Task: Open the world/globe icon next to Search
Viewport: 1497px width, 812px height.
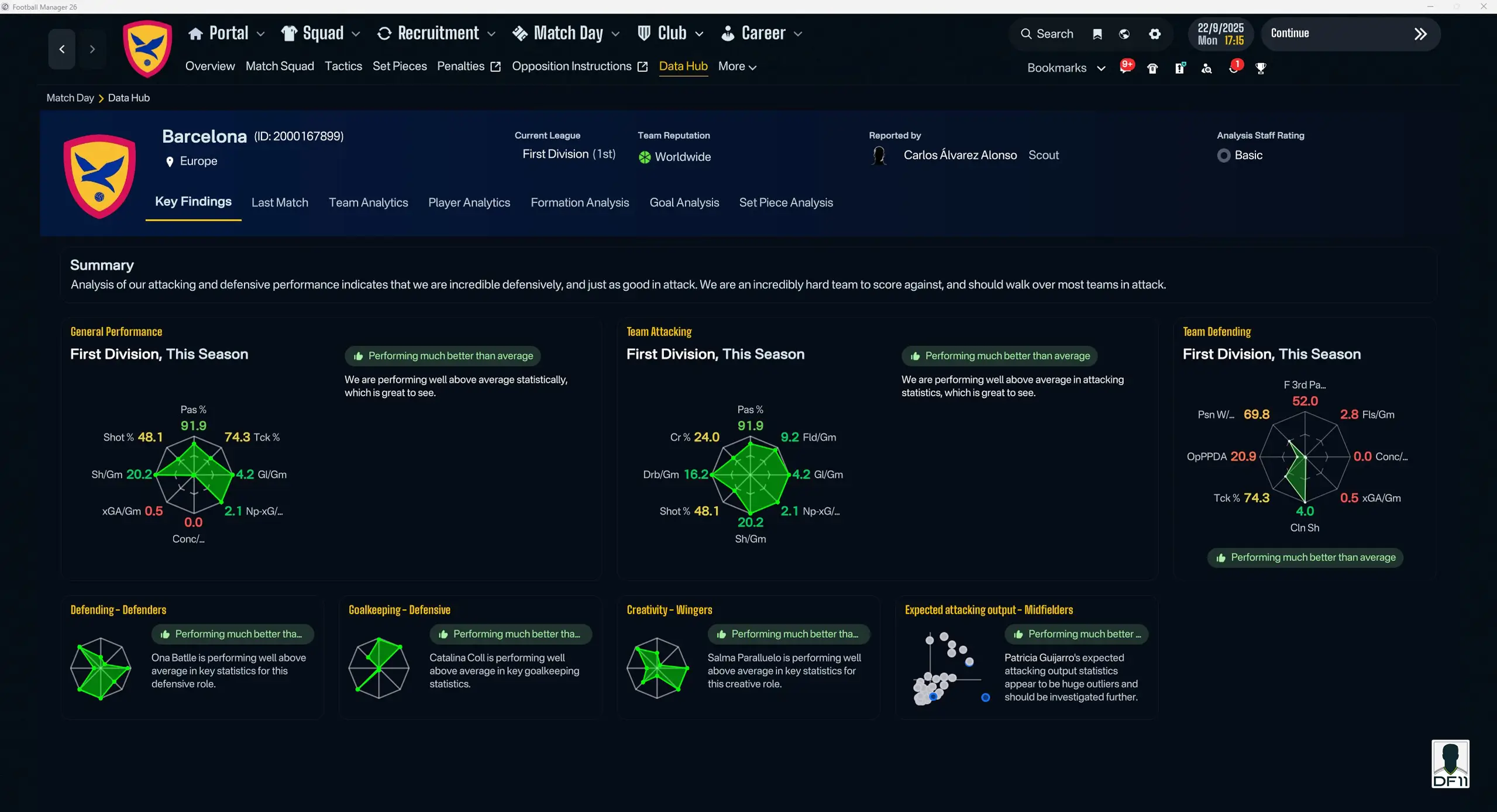Action: tap(1123, 33)
